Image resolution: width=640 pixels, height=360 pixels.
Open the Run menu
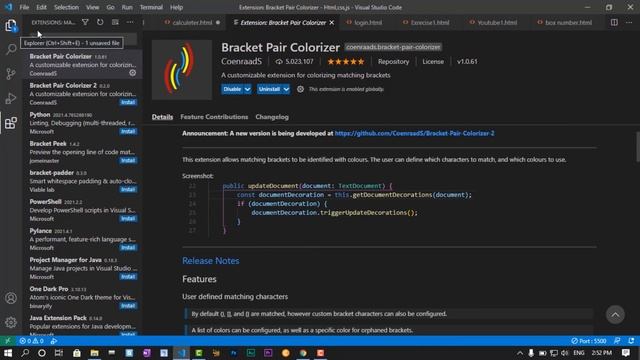pos(127,7)
